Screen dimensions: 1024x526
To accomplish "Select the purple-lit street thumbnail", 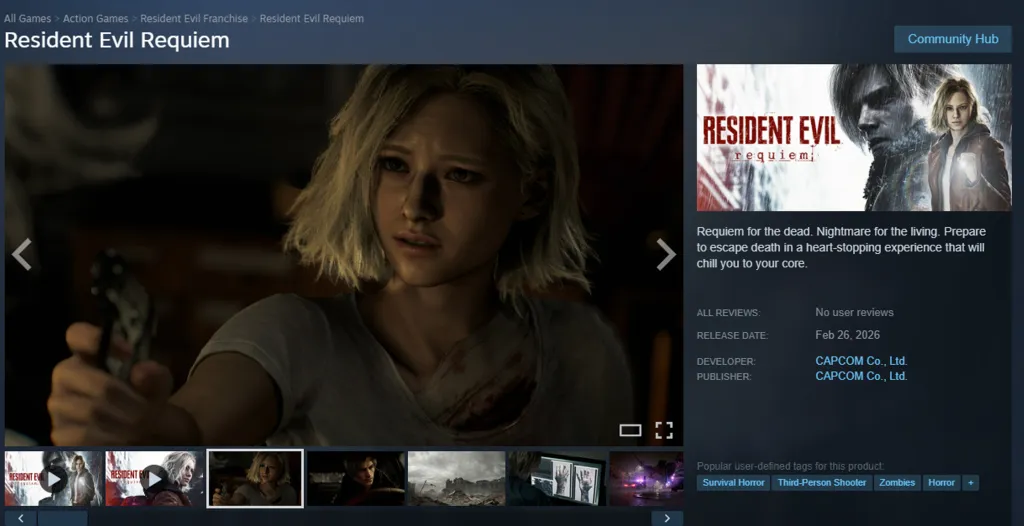I will click(x=647, y=478).
